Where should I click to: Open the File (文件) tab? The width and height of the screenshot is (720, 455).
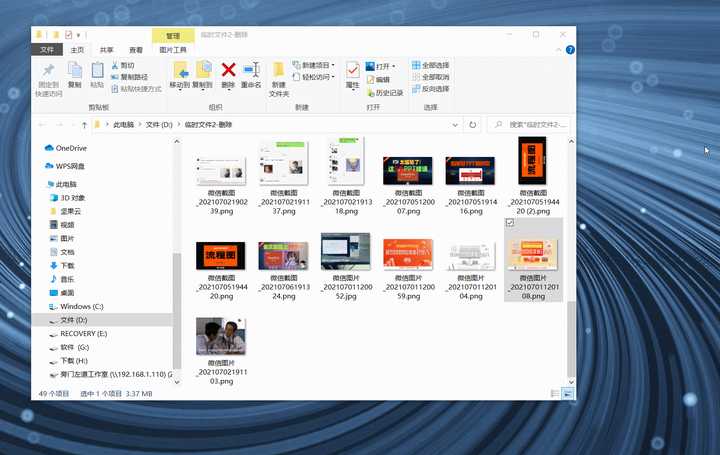pos(47,50)
